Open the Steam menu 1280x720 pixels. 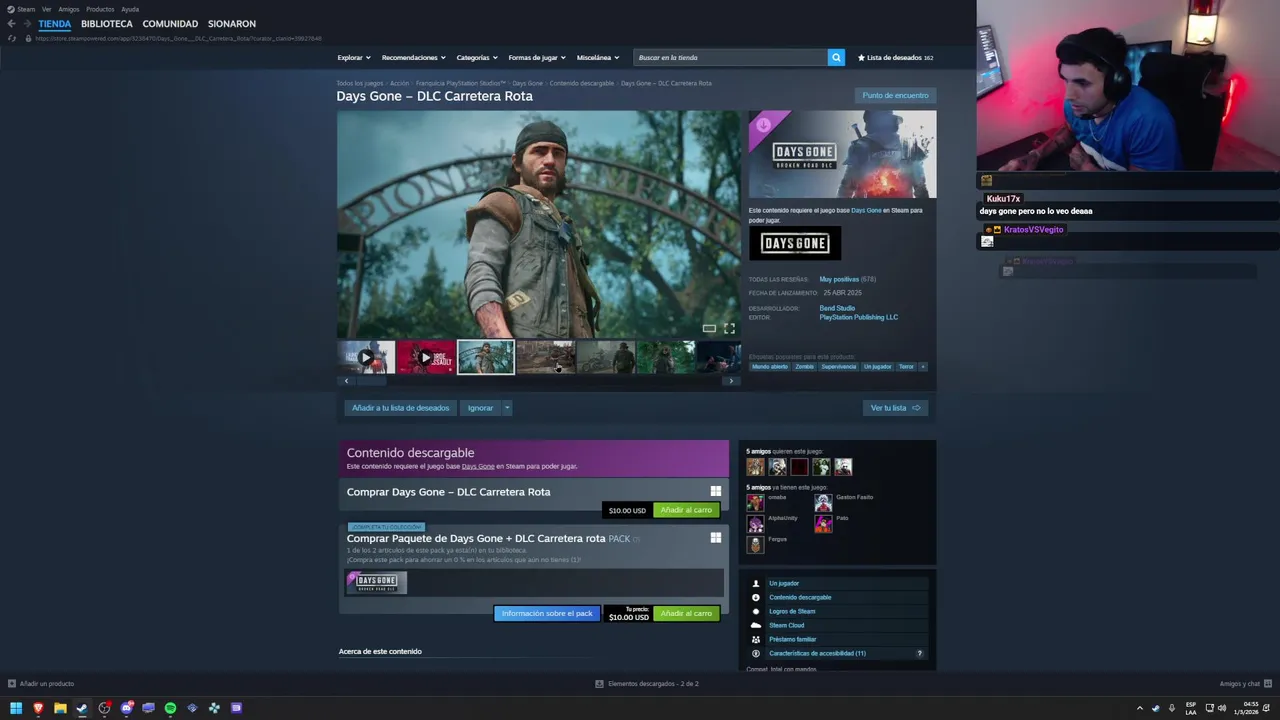tap(26, 9)
